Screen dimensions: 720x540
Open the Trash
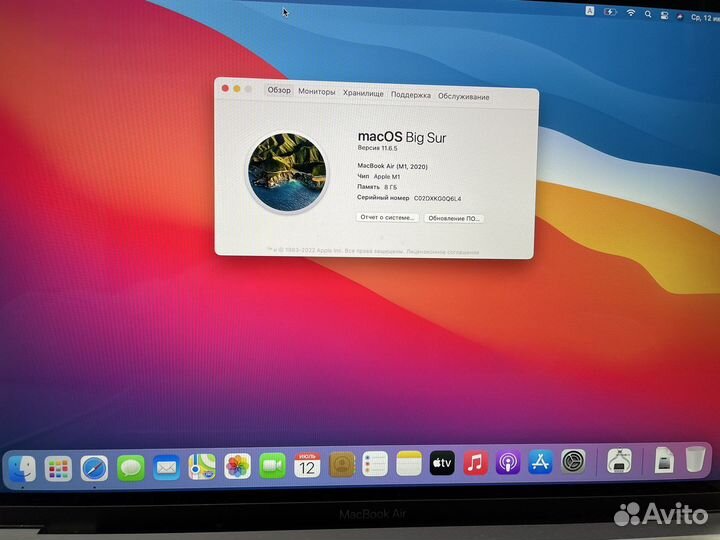(x=695, y=458)
